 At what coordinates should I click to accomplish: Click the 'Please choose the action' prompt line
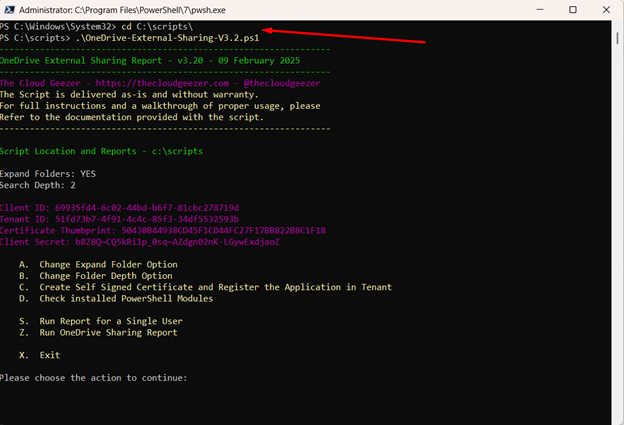click(x=93, y=378)
